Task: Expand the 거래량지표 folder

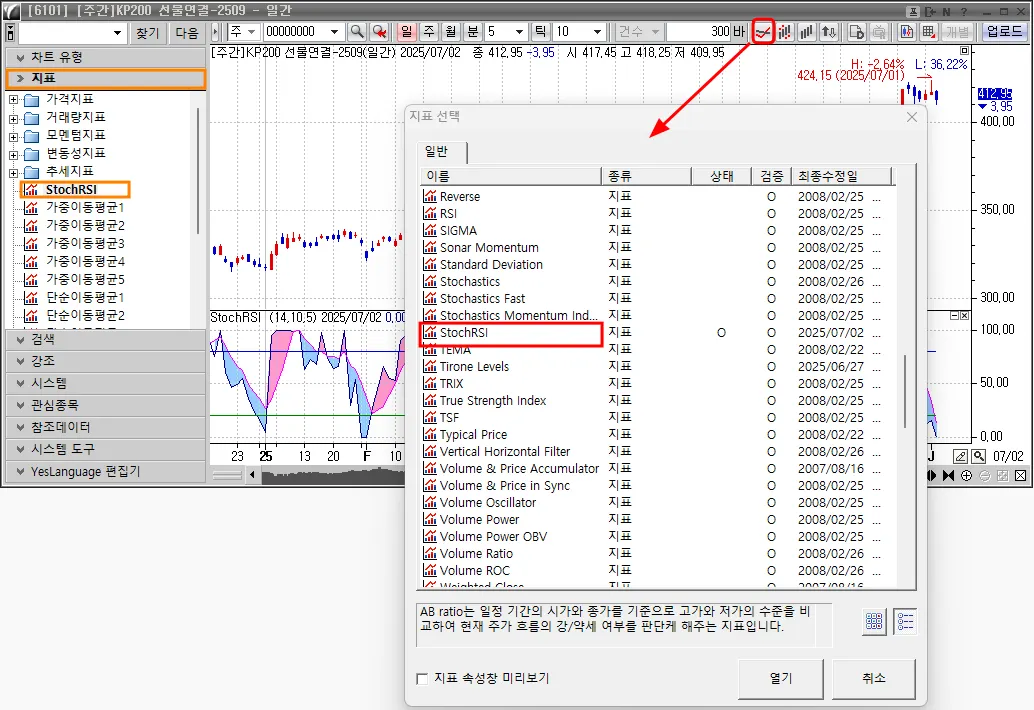Action: coord(13,119)
